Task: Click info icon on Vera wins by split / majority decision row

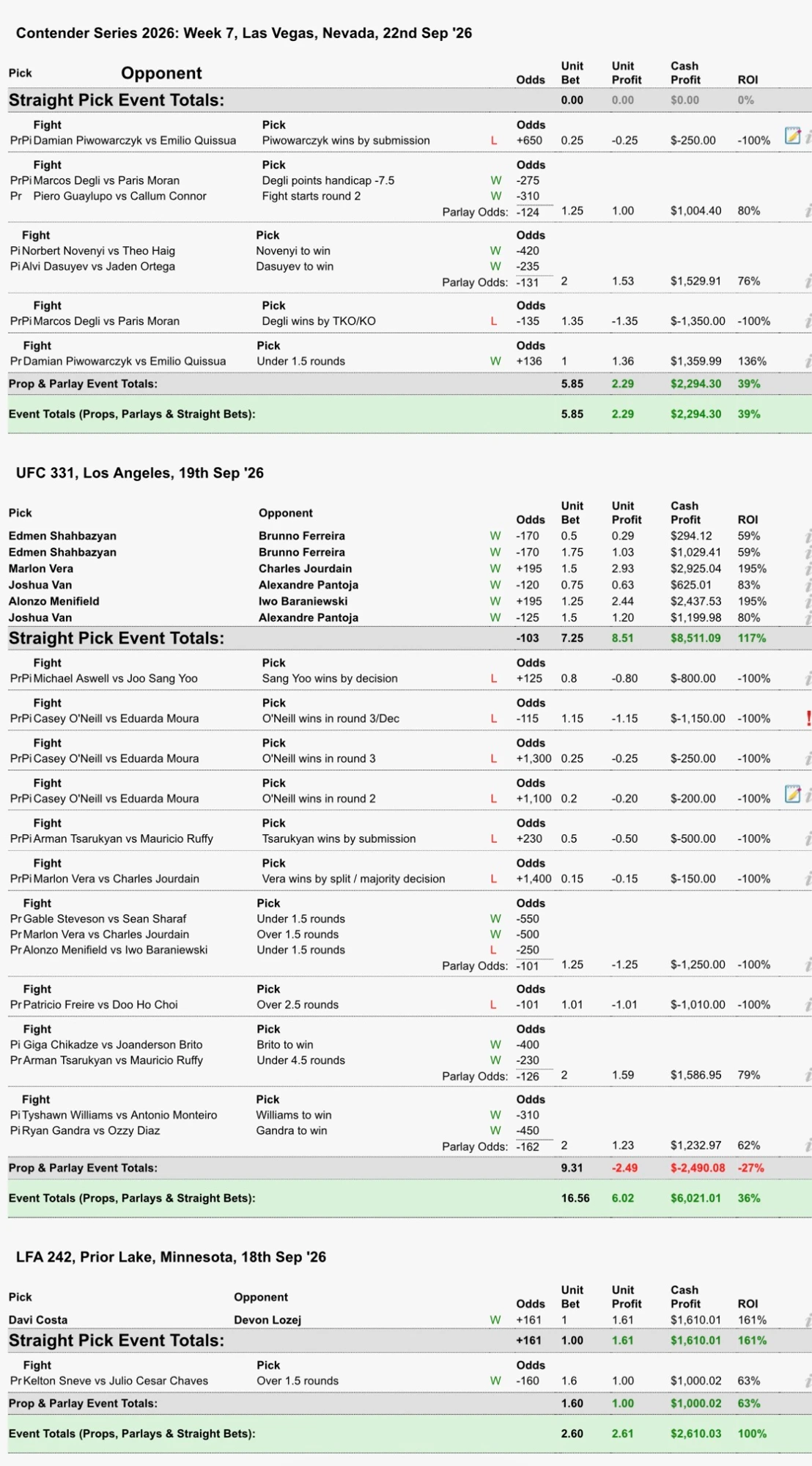Action: (x=808, y=879)
